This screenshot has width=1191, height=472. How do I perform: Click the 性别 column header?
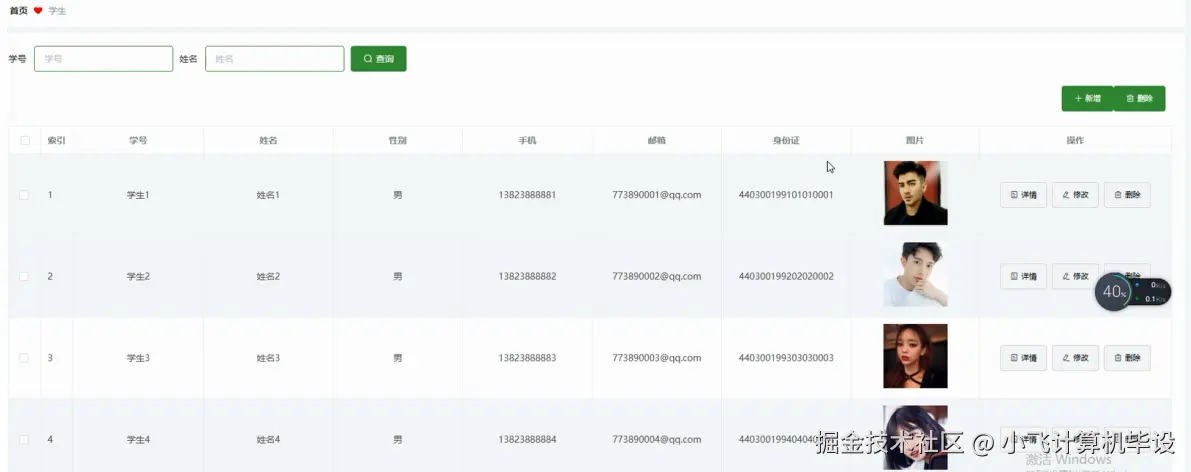point(397,141)
